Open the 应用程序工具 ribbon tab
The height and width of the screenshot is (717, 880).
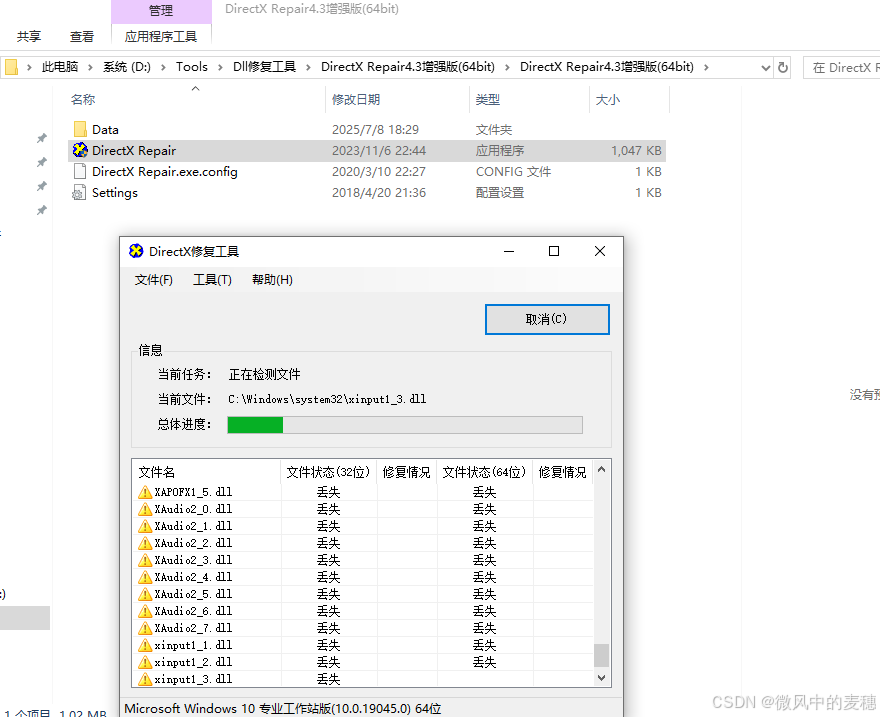coord(161,36)
